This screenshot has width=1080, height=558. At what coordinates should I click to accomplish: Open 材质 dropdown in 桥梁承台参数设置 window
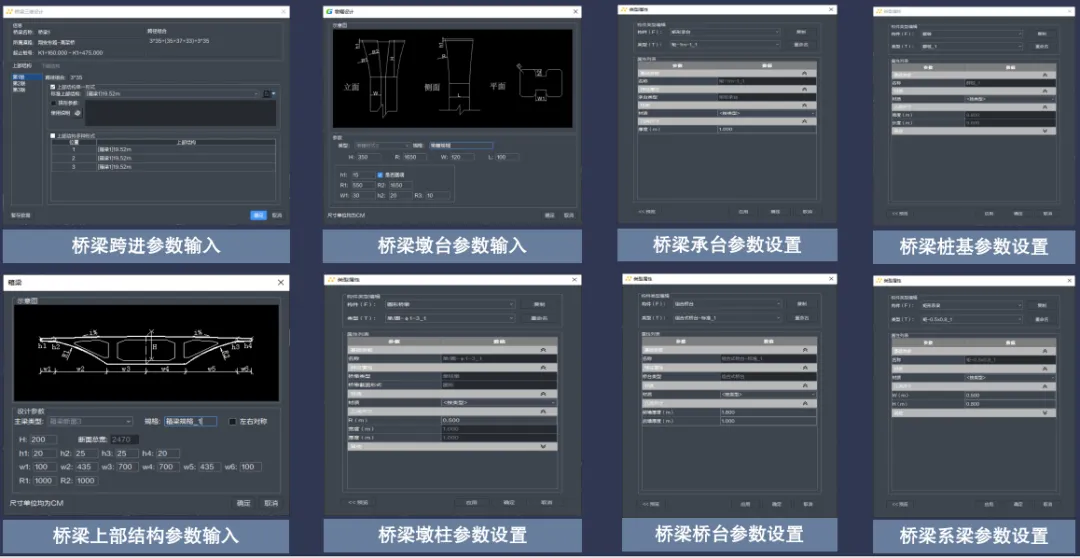coord(766,112)
